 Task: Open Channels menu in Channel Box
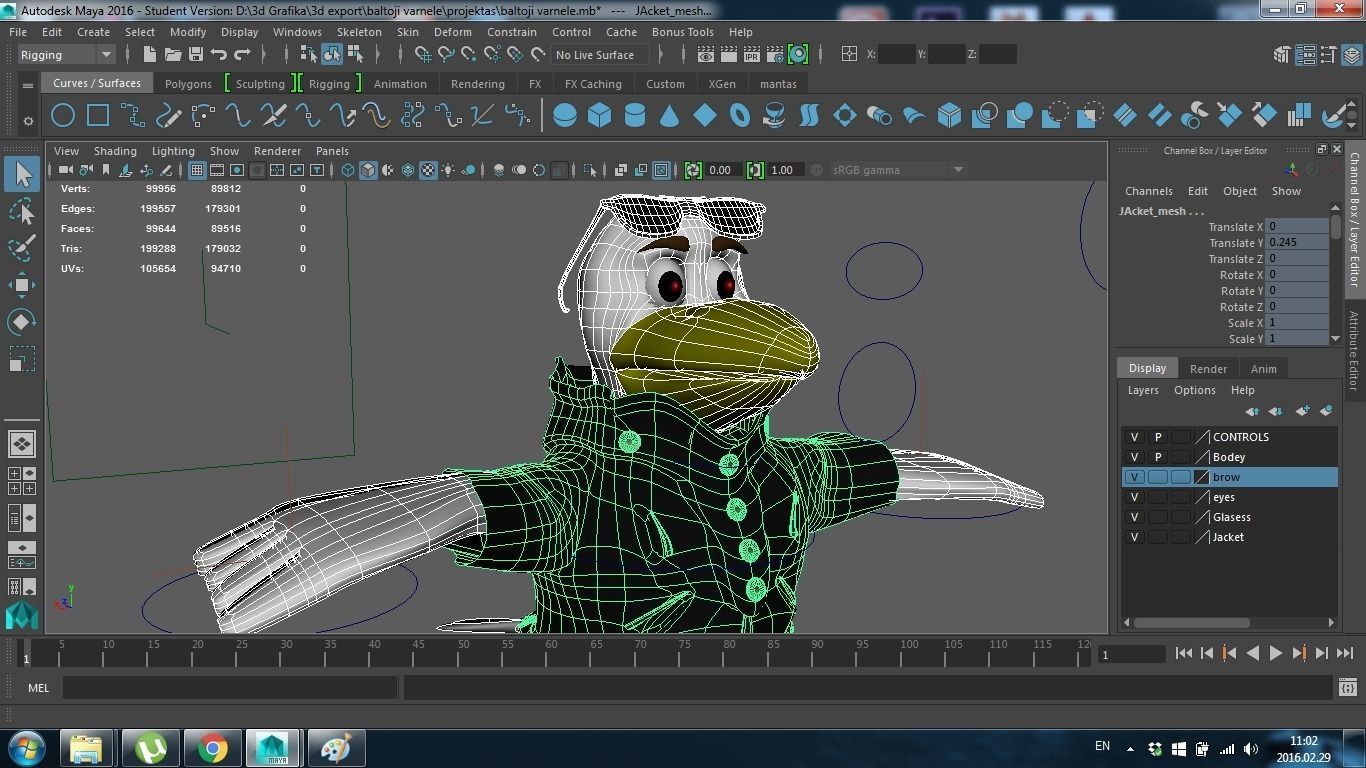point(1148,191)
